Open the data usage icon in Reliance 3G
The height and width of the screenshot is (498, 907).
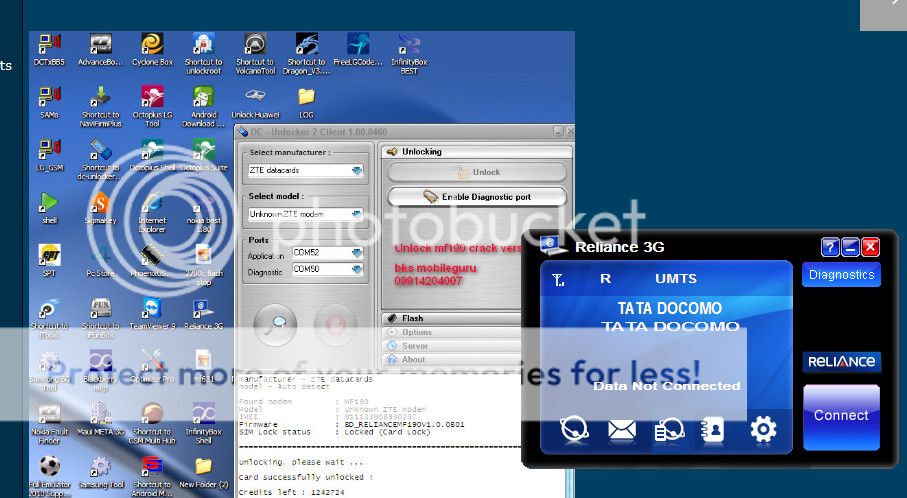click(669, 430)
